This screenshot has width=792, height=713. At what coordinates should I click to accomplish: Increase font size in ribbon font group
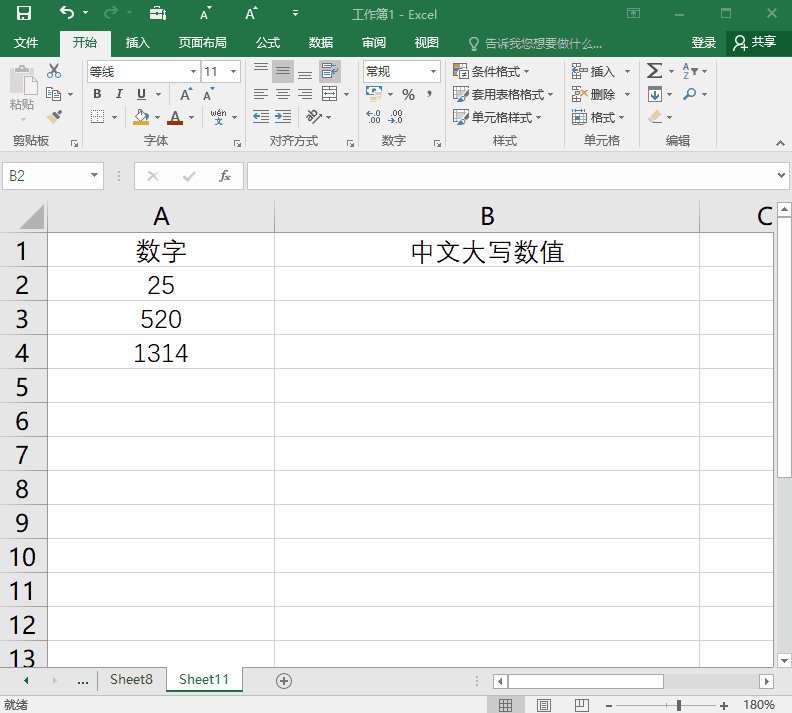coord(186,94)
